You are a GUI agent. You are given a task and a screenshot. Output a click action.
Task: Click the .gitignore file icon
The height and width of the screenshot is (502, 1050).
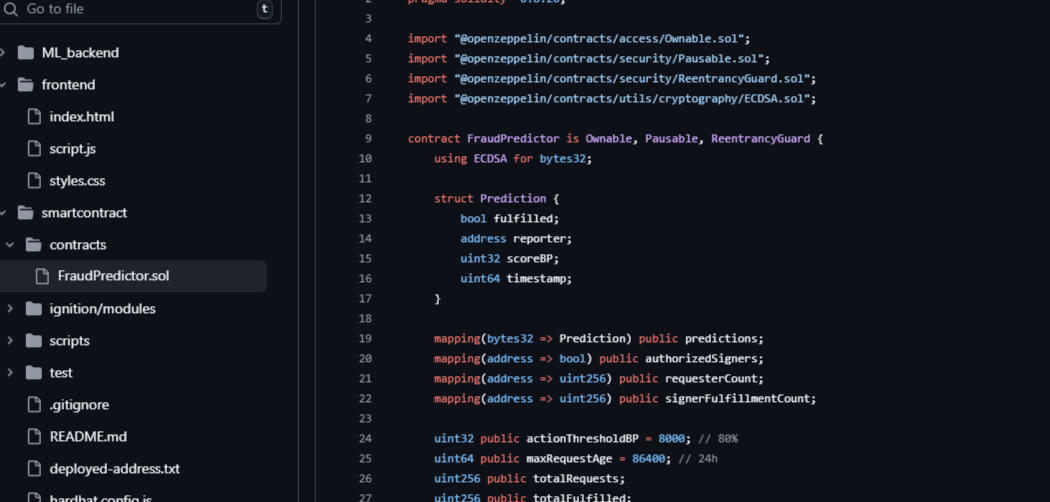(33, 405)
